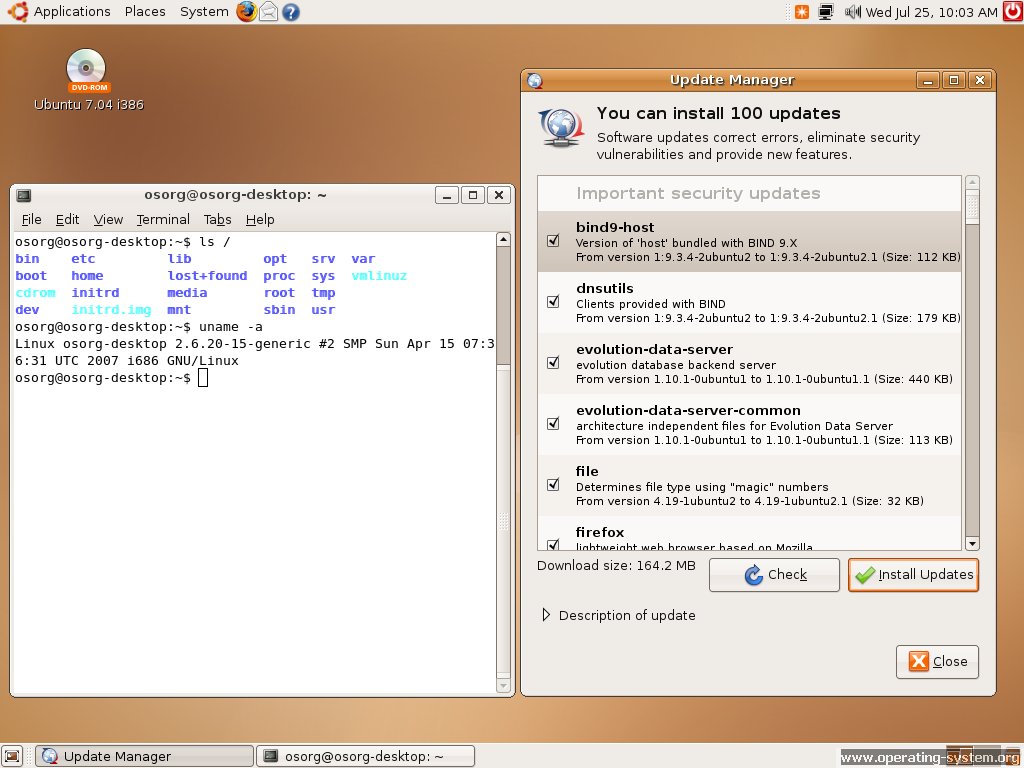
Task: Open the terminal Edit menu
Action: click(67, 219)
